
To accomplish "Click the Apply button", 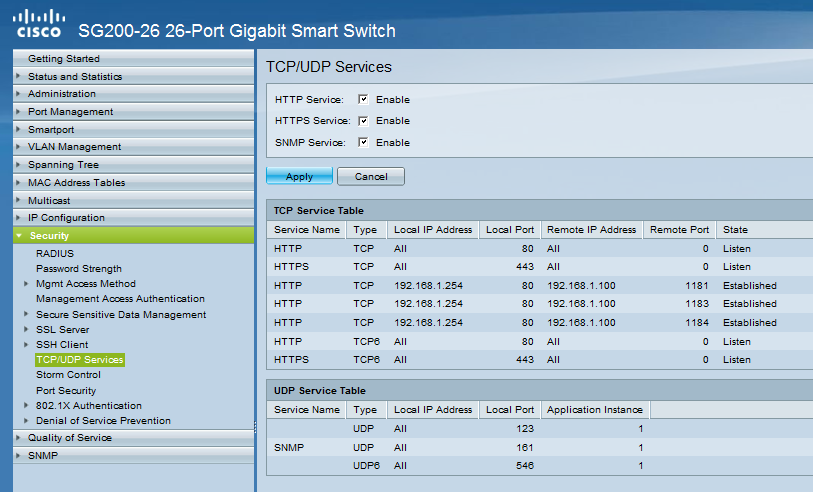I will (x=299, y=176).
